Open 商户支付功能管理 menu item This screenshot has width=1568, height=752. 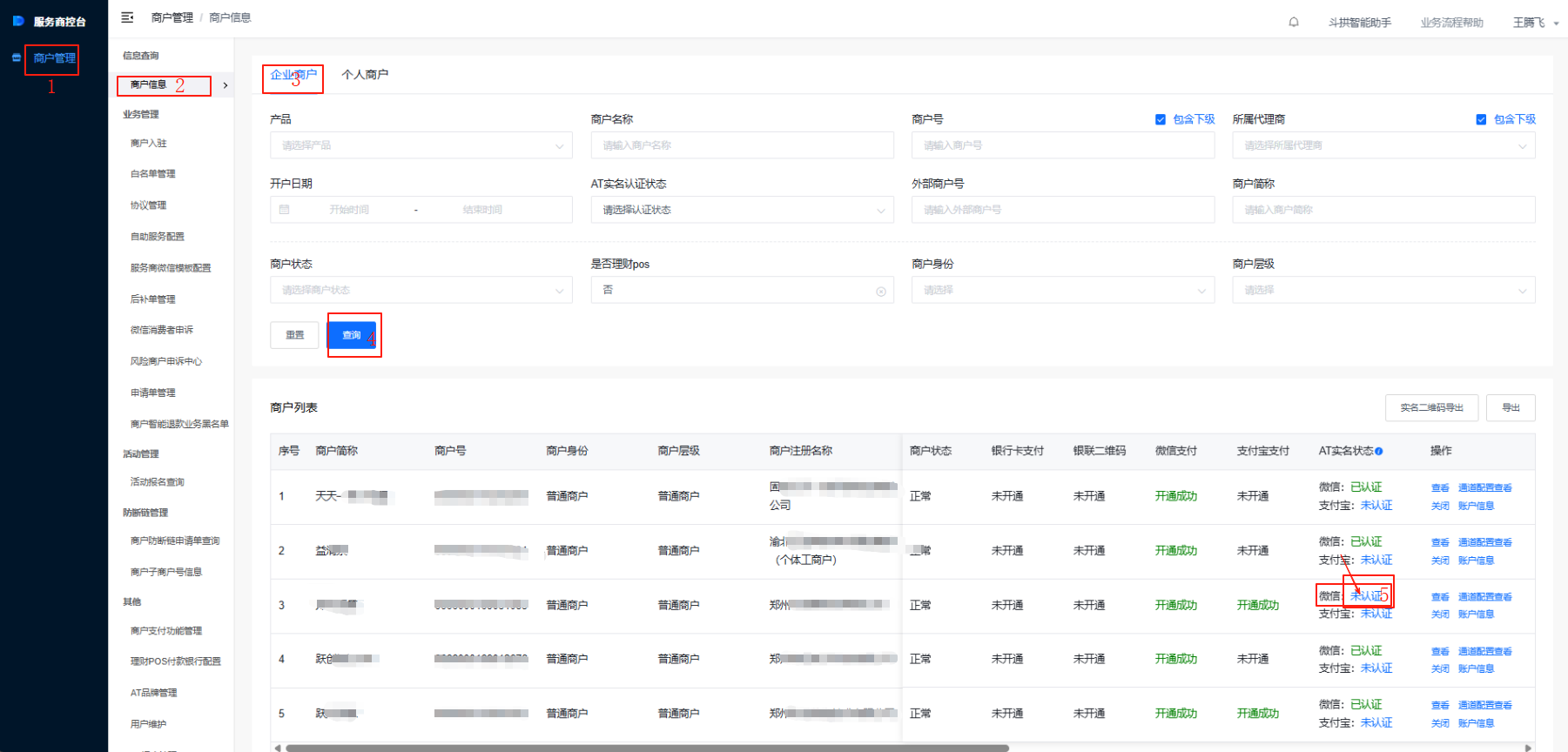(165, 631)
